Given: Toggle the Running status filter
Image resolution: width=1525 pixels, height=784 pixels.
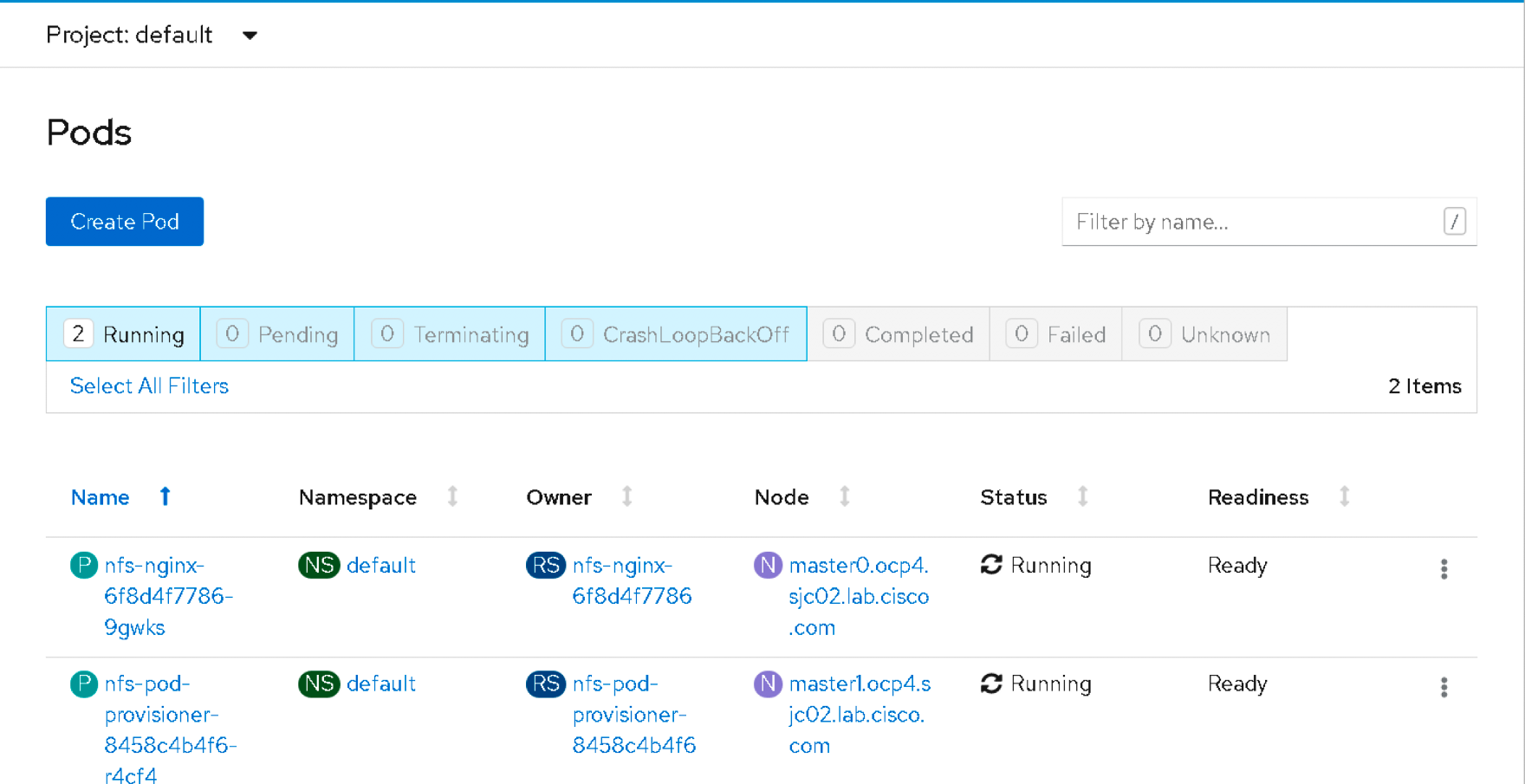Looking at the screenshot, I should (x=124, y=334).
